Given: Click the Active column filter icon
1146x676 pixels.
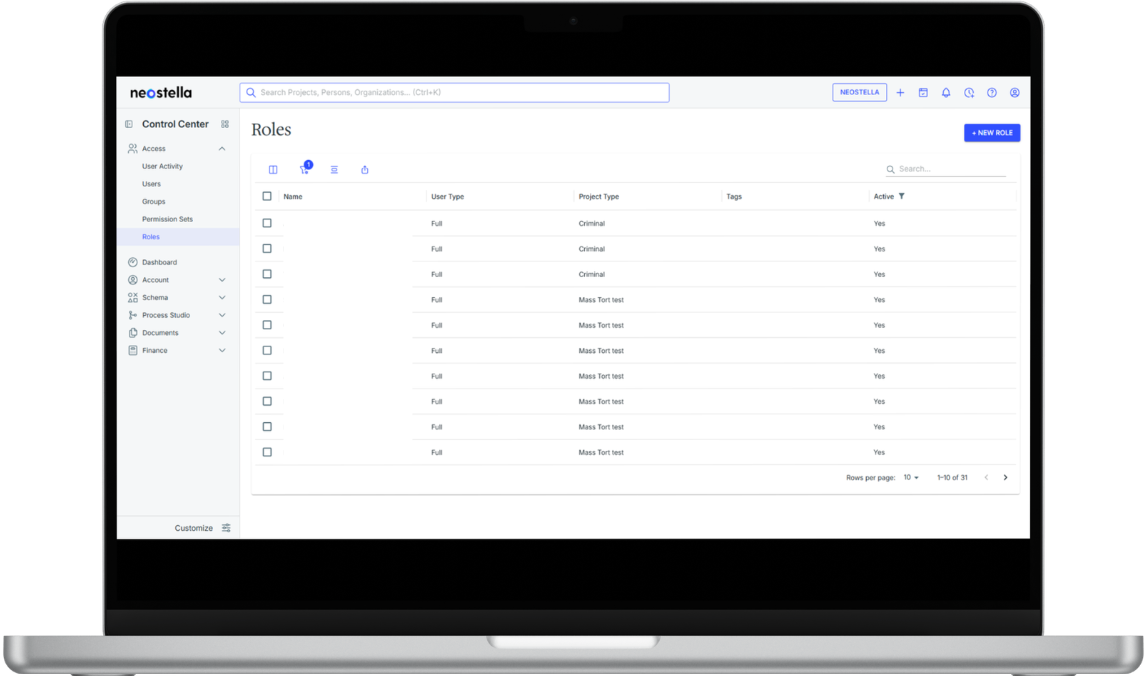Looking at the screenshot, I should point(902,196).
